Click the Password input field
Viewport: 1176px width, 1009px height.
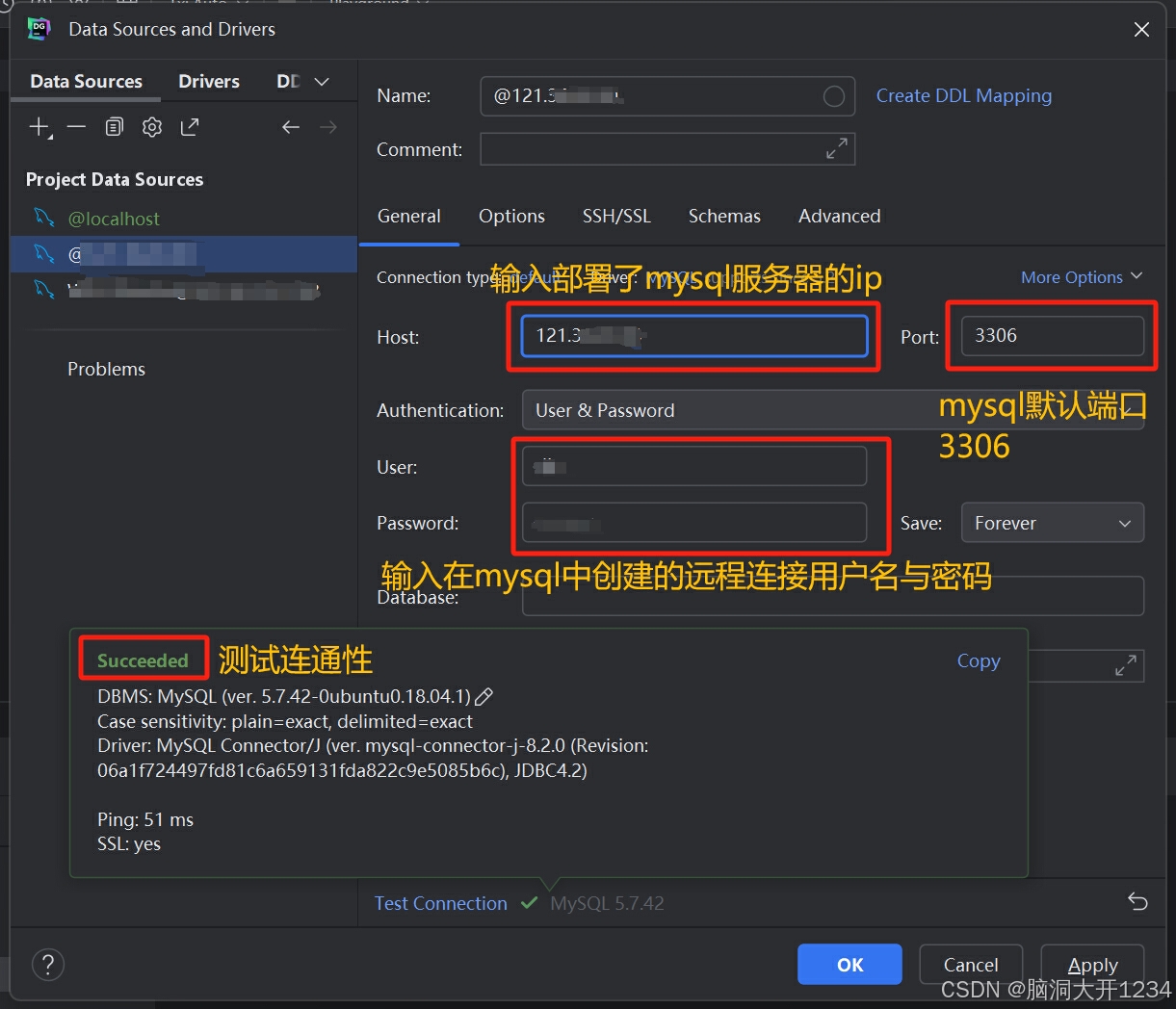[x=693, y=523]
